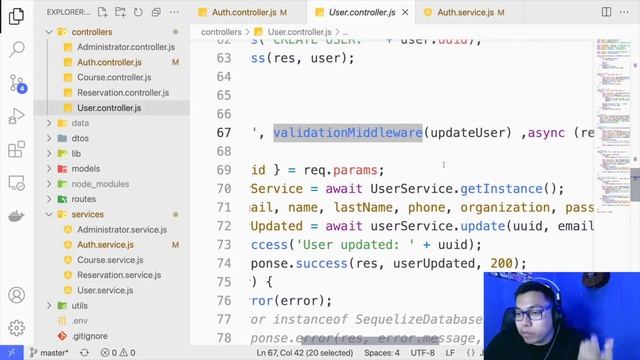Split the editor to the right
This screenshot has width=640, height=360.
[x=606, y=12]
